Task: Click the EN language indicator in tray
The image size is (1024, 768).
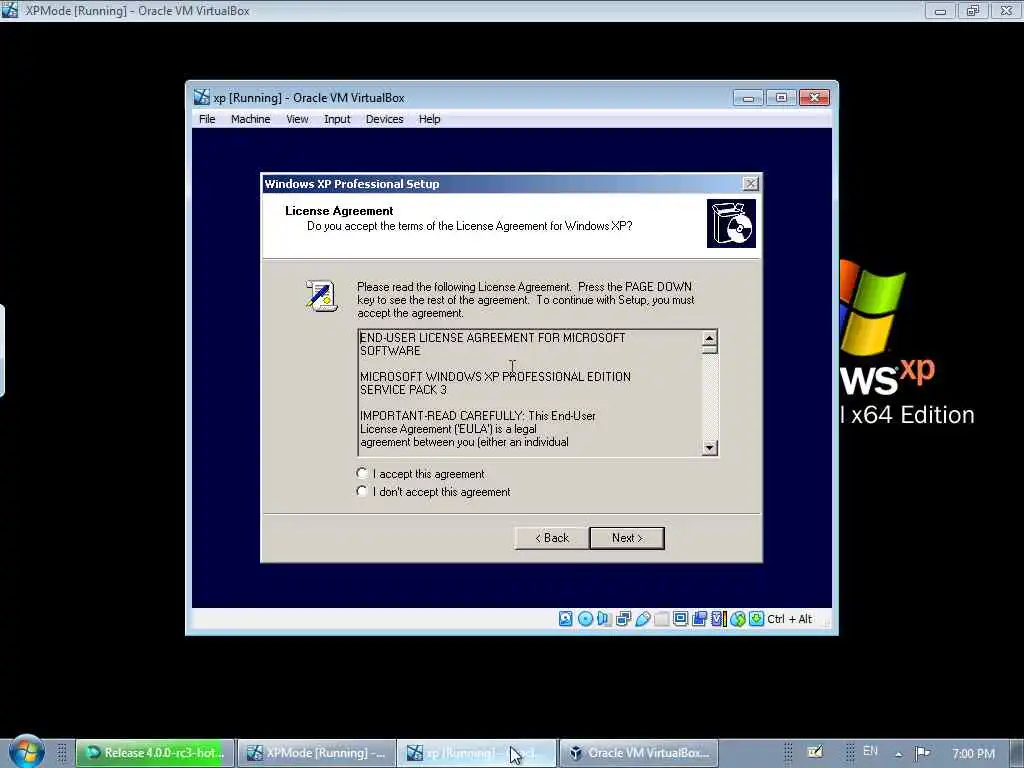Action: [x=870, y=751]
